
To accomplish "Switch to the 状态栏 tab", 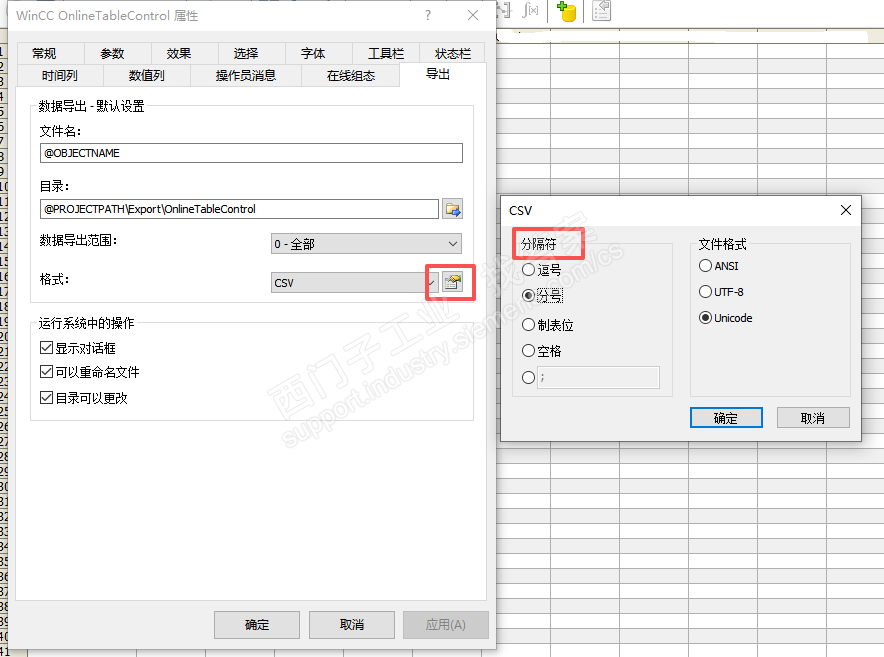I will coord(452,54).
